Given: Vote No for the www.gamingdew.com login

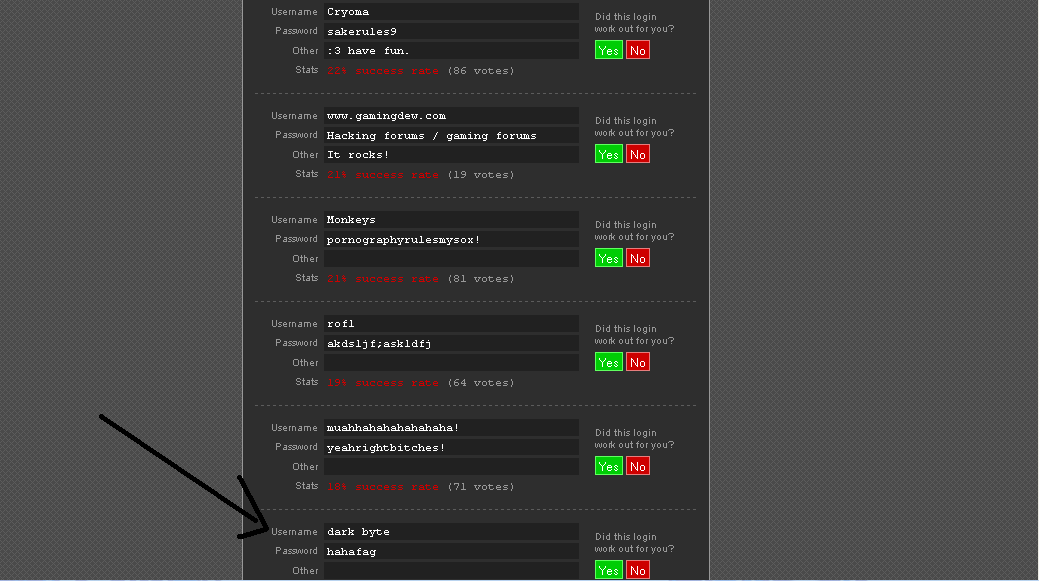Looking at the screenshot, I should 637,154.
